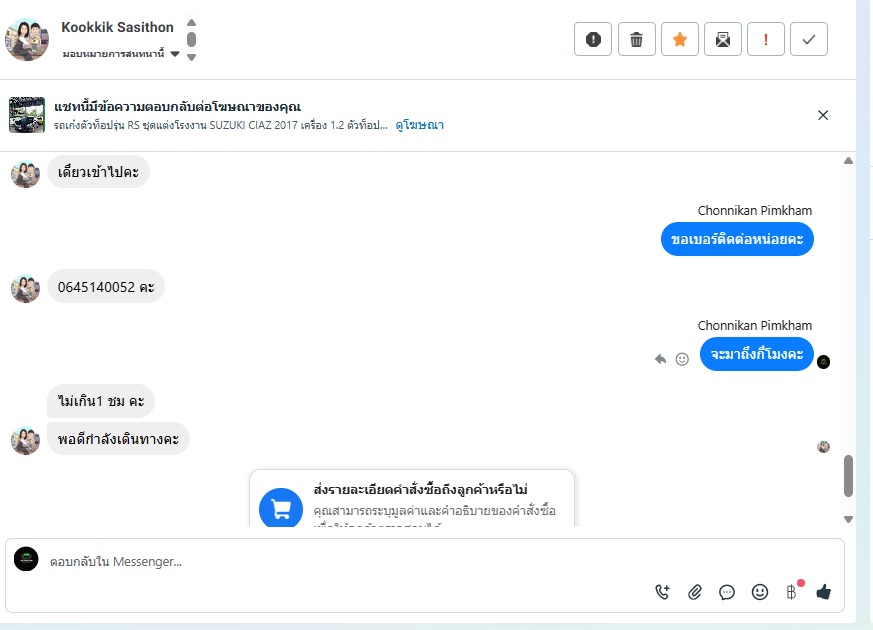
Task: Dismiss the ad reply banner
Action: [x=823, y=115]
